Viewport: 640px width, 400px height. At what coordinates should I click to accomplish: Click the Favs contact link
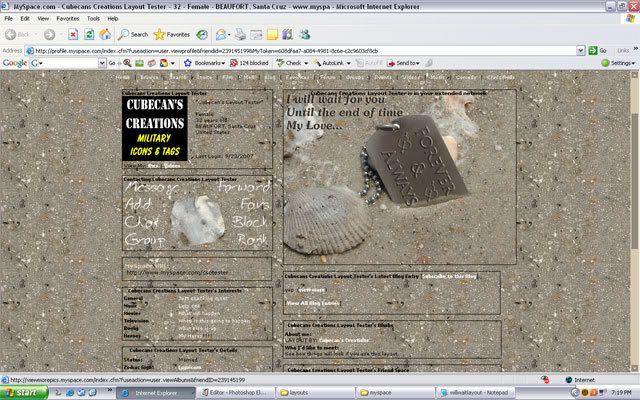[x=255, y=204]
